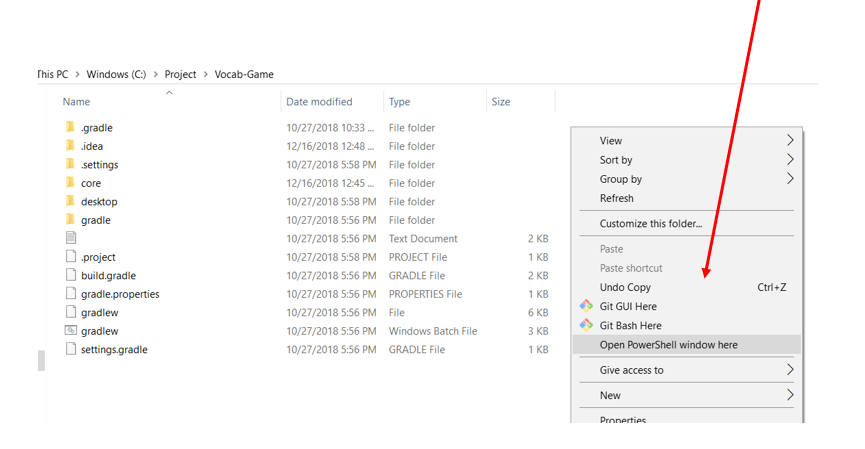Open the dropdown chevron after This PC
The height and width of the screenshot is (449, 865).
(77, 74)
